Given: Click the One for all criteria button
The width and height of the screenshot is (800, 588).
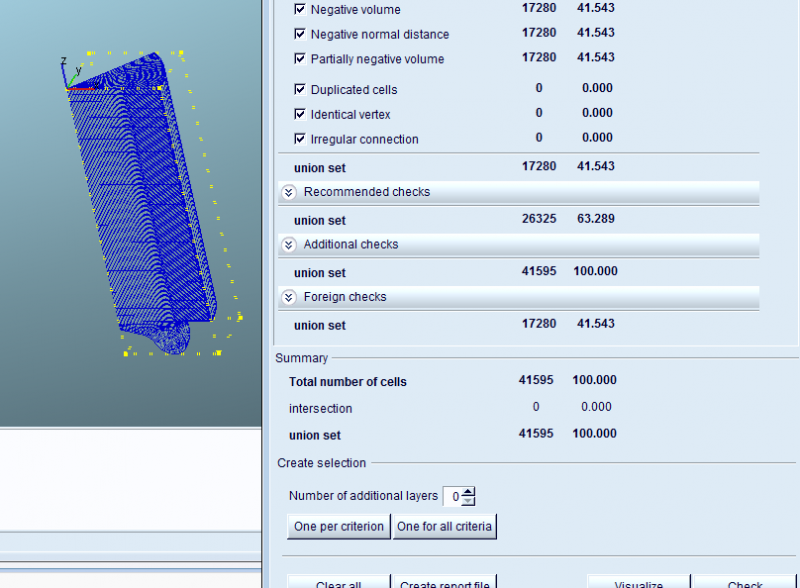Looking at the screenshot, I should 444,526.
